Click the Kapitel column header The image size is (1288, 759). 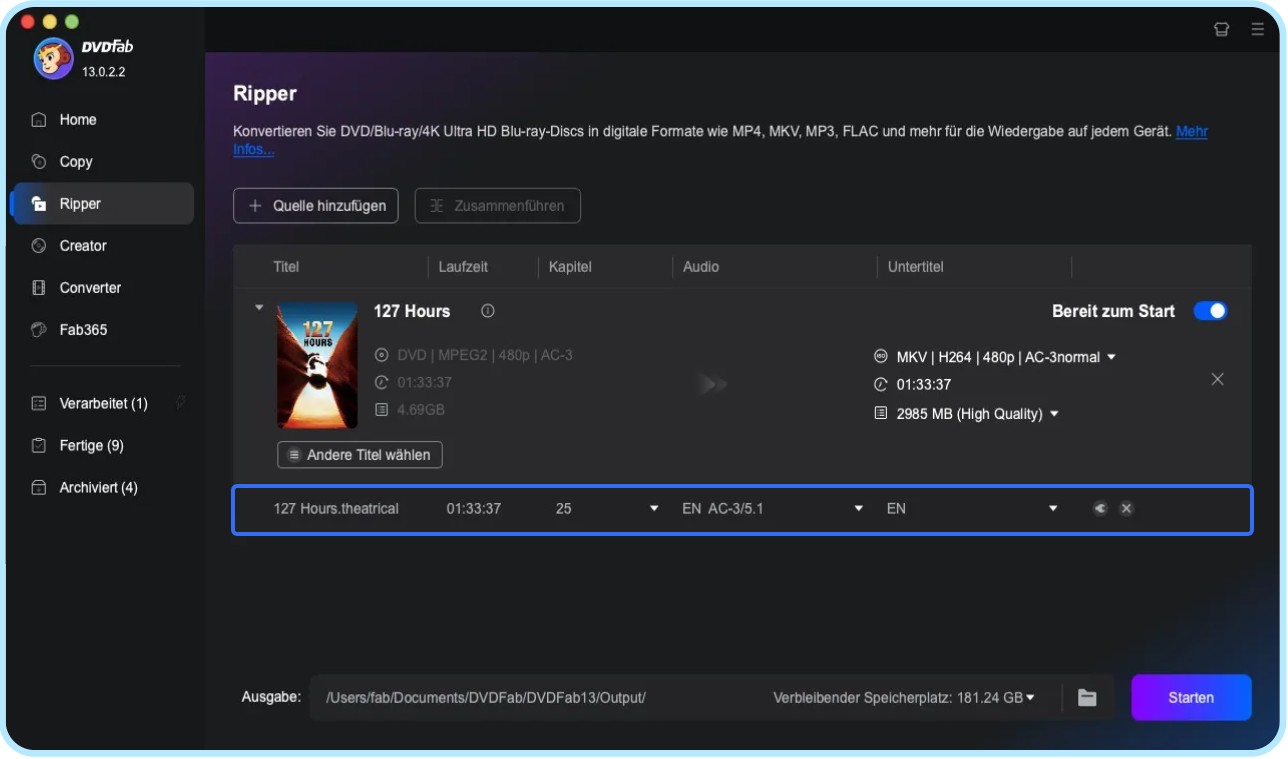click(570, 267)
